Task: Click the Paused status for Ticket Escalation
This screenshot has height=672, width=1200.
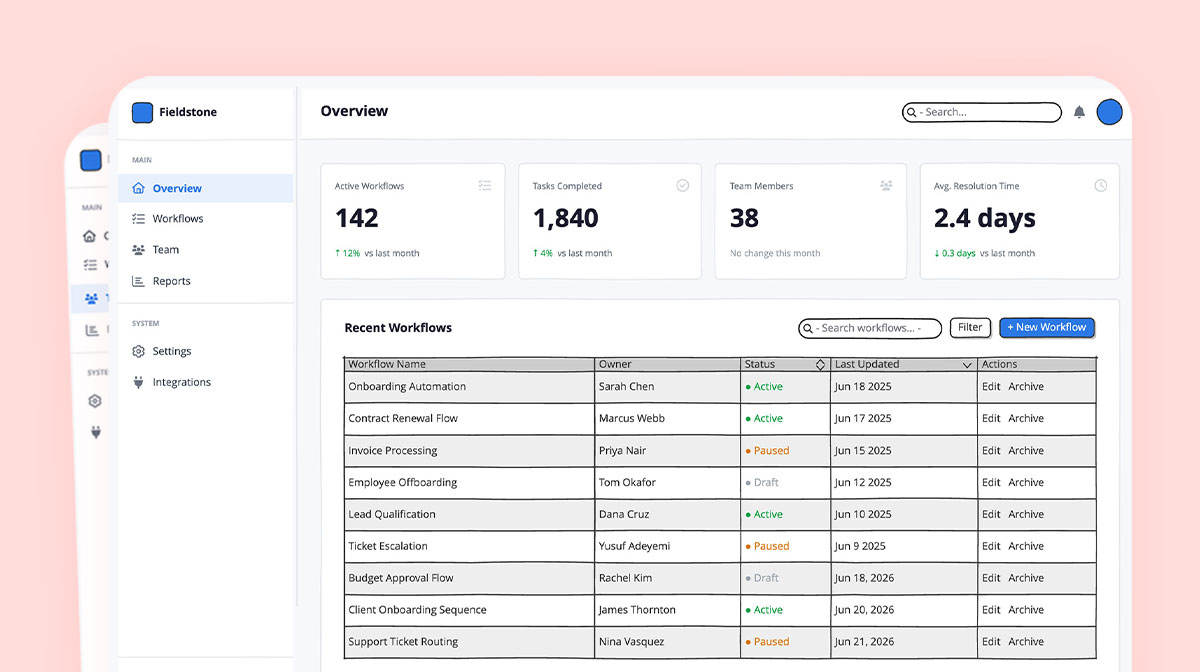Action: tap(767, 546)
